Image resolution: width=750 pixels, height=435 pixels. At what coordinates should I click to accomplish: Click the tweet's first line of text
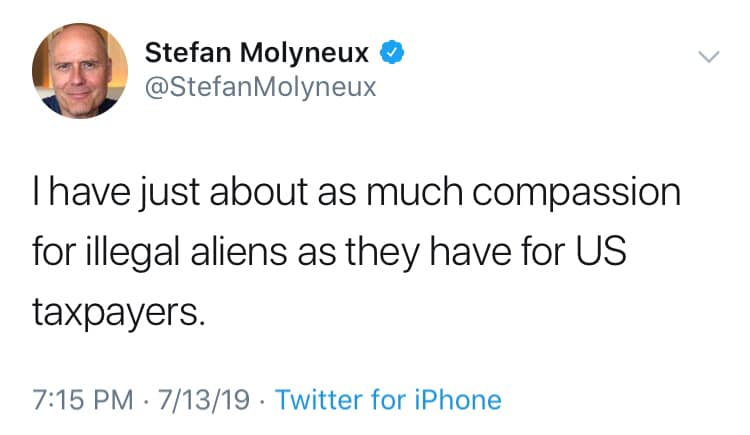pos(356,193)
